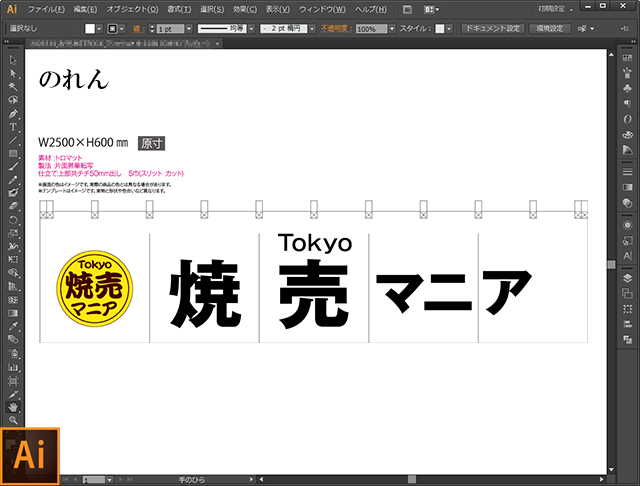Select the Type tool
The width and height of the screenshot is (640, 486).
tap(13, 127)
